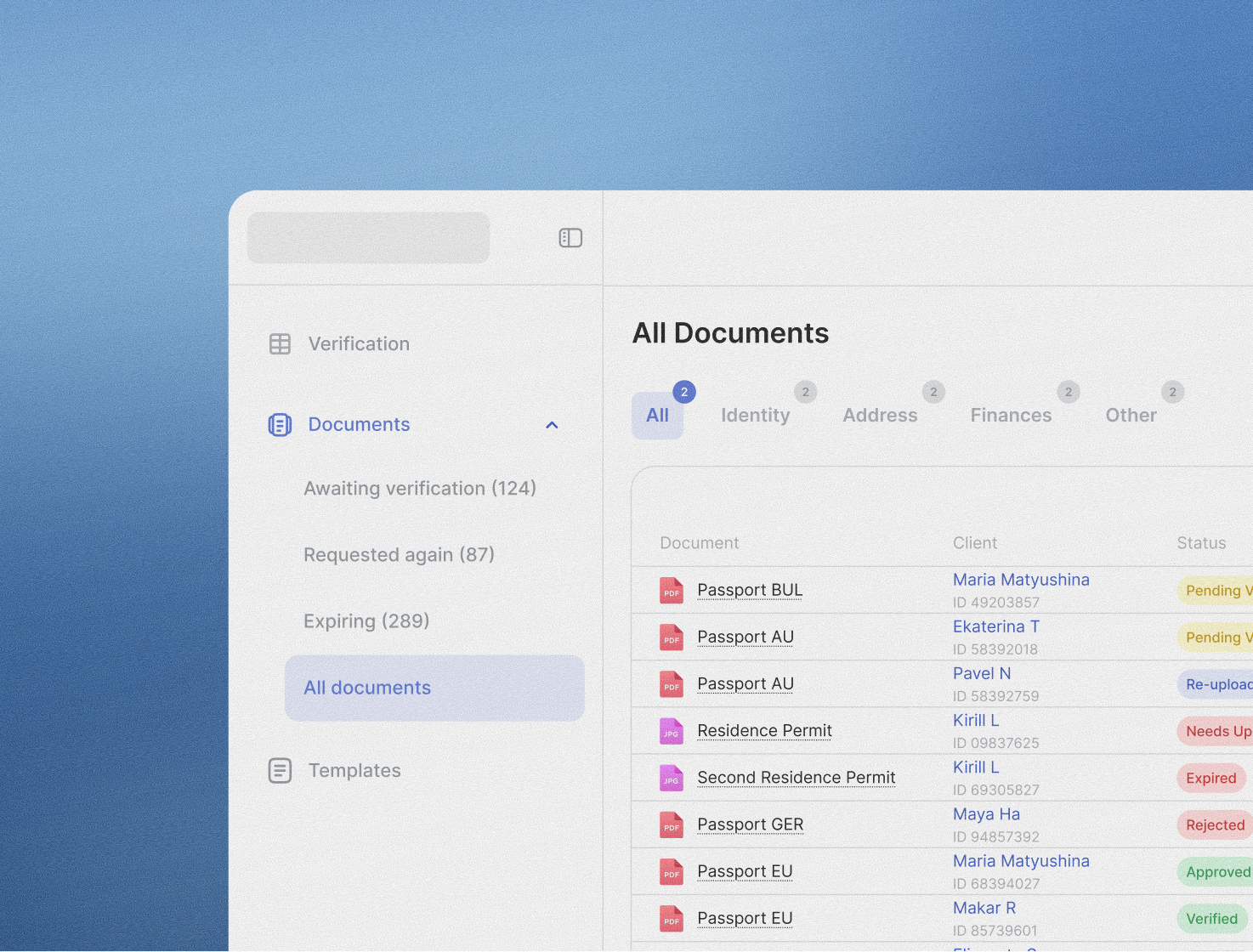Switch to the Address tab
Viewport: 1253px width, 952px height.
click(x=880, y=415)
